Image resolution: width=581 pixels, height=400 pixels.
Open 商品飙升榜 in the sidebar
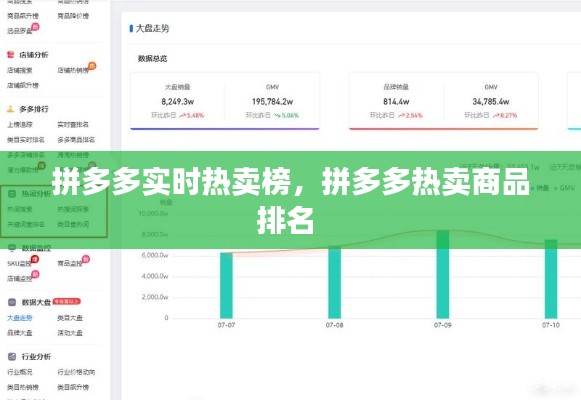coord(23,16)
